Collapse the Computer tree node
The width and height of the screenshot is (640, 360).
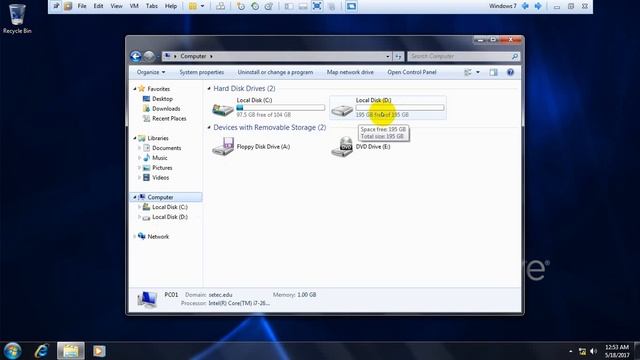pos(135,197)
